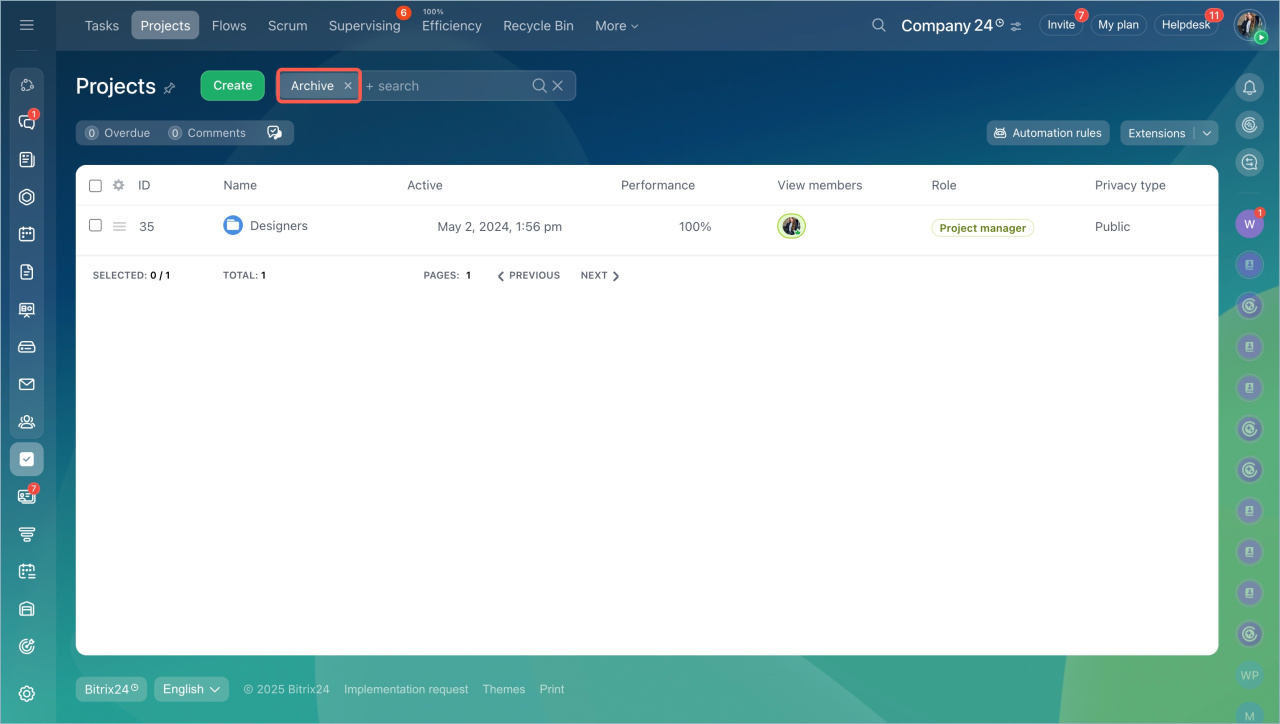Switch to the Scrum tab

point(287,26)
